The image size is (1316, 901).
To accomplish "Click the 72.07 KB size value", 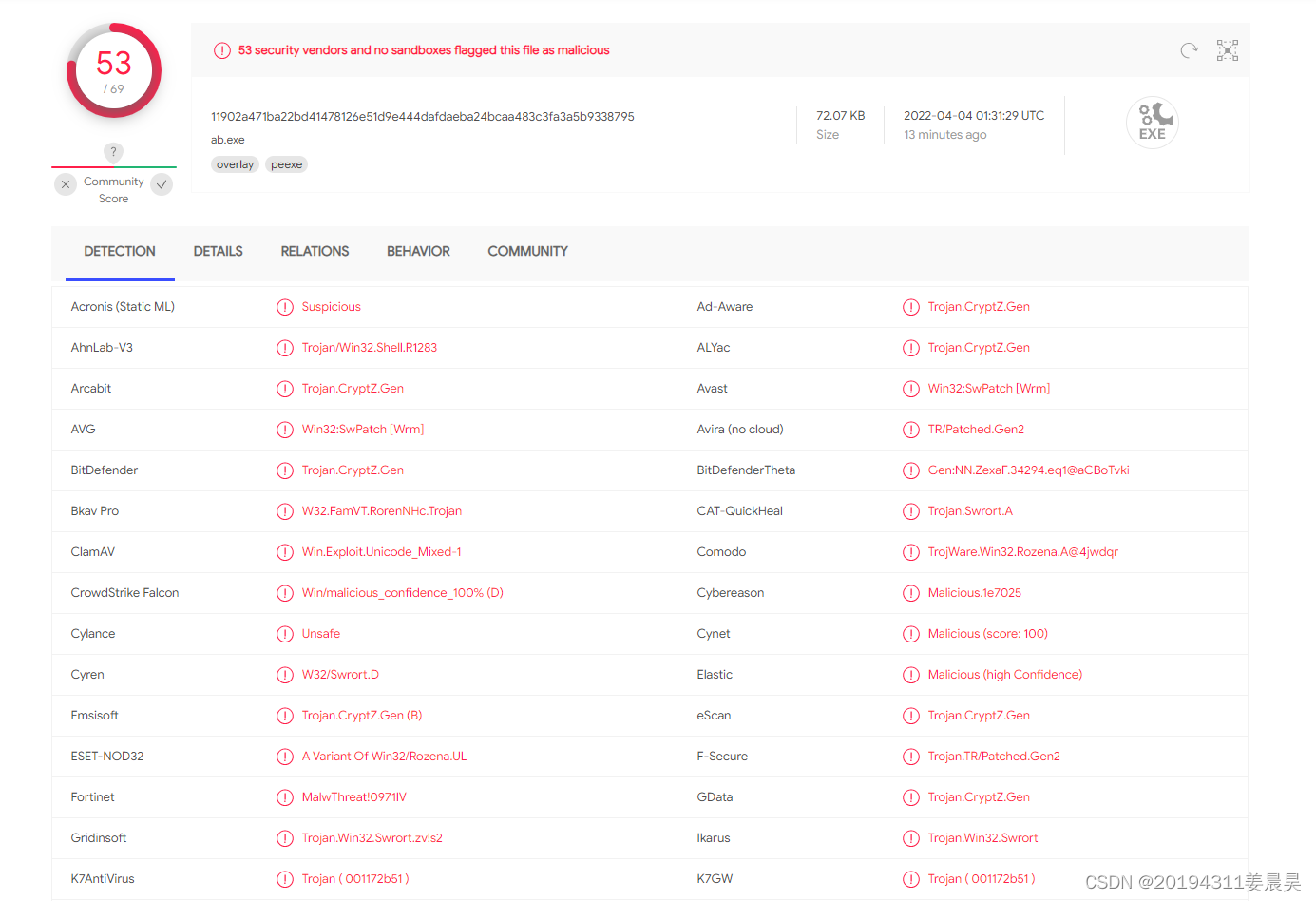I will (x=841, y=116).
